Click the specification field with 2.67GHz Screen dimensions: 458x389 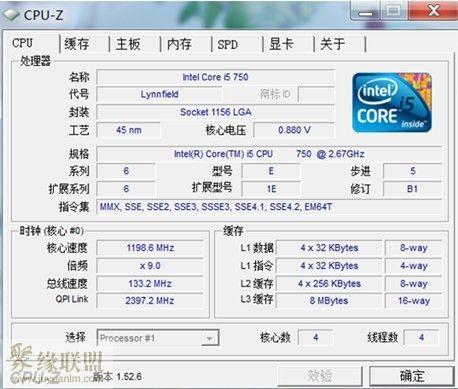click(269, 154)
